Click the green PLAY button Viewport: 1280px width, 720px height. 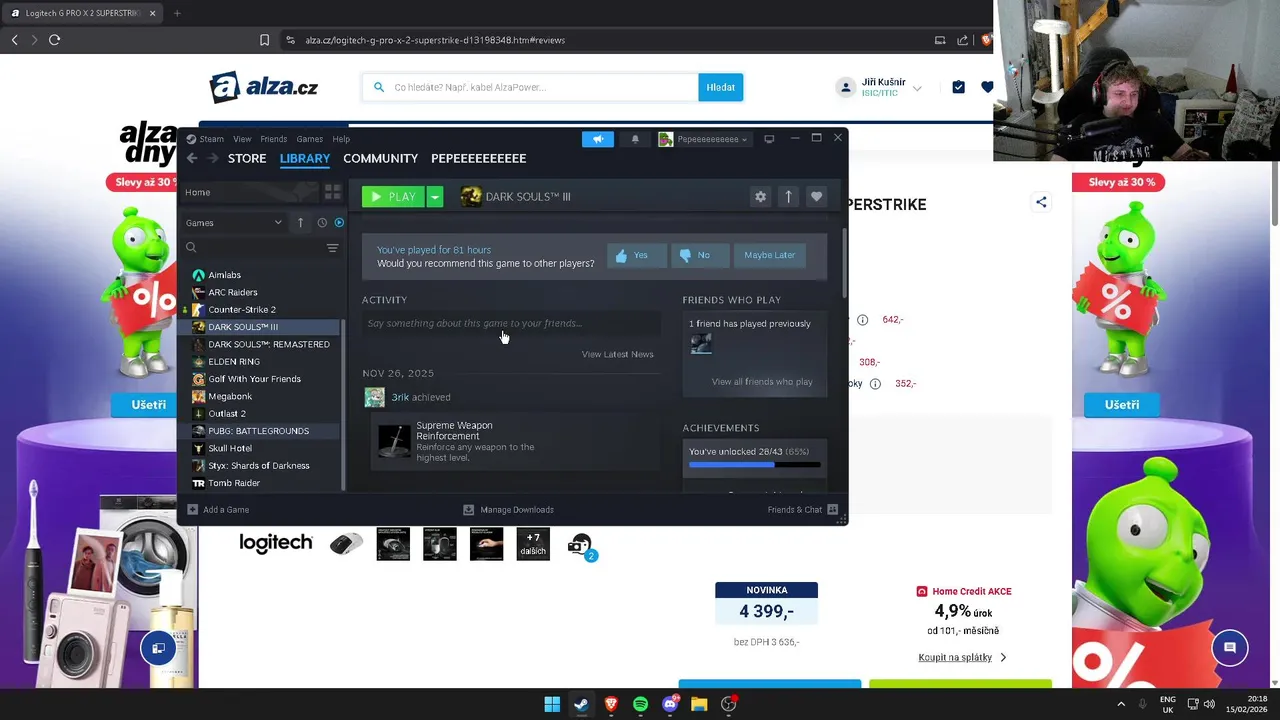point(393,197)
